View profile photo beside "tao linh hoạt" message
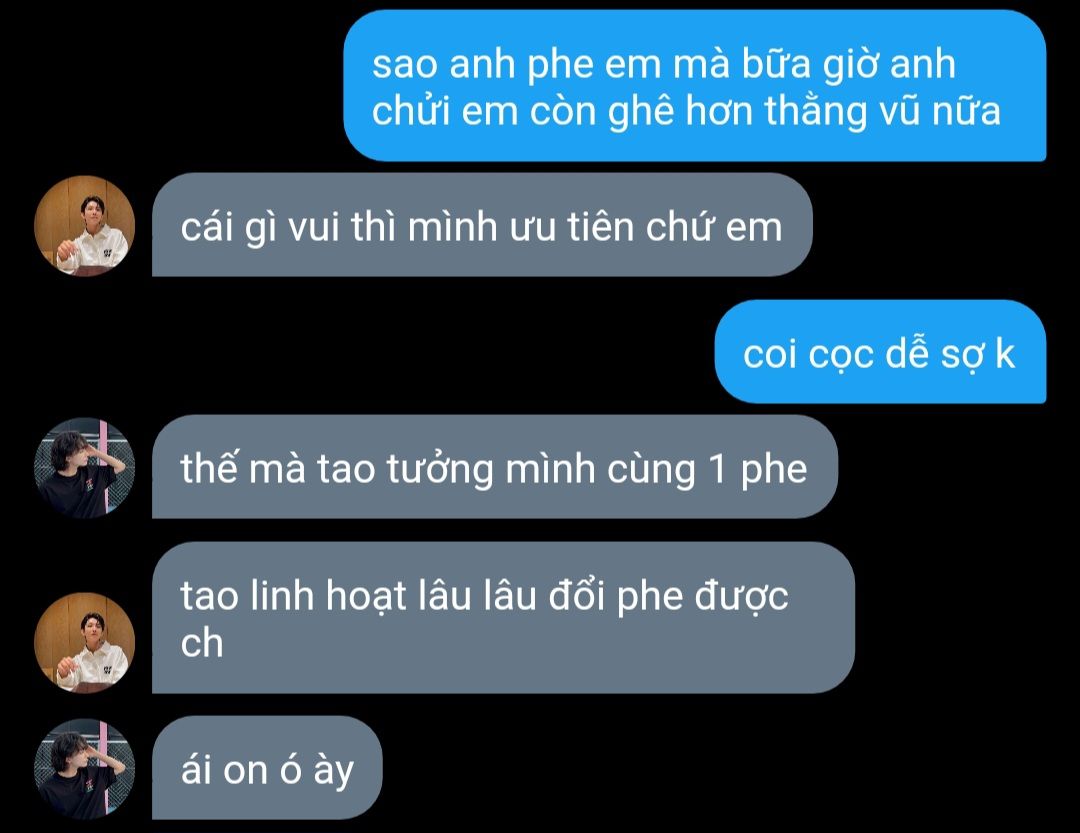This screenshot has width=1080, height=833. click(x=85, y=642)
